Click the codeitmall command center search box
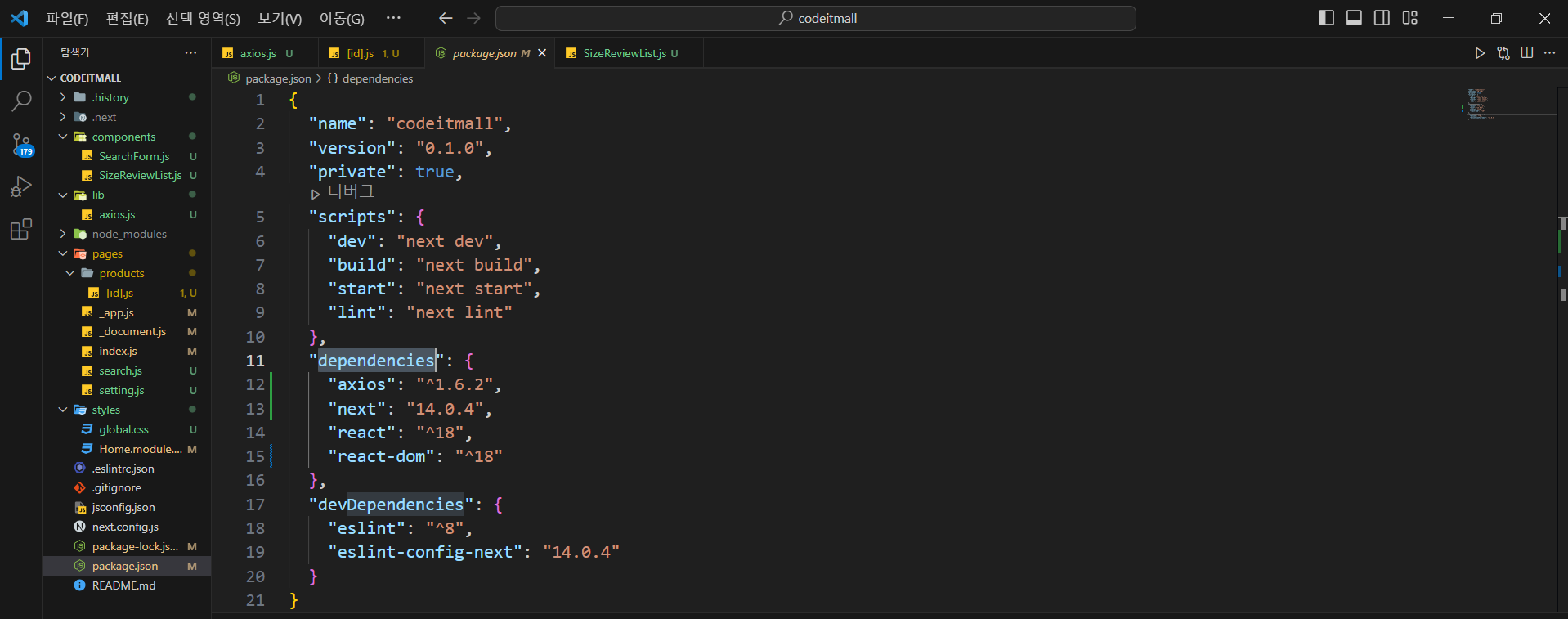This screenshot has height=619, width=1568. [x=816, y=18]
